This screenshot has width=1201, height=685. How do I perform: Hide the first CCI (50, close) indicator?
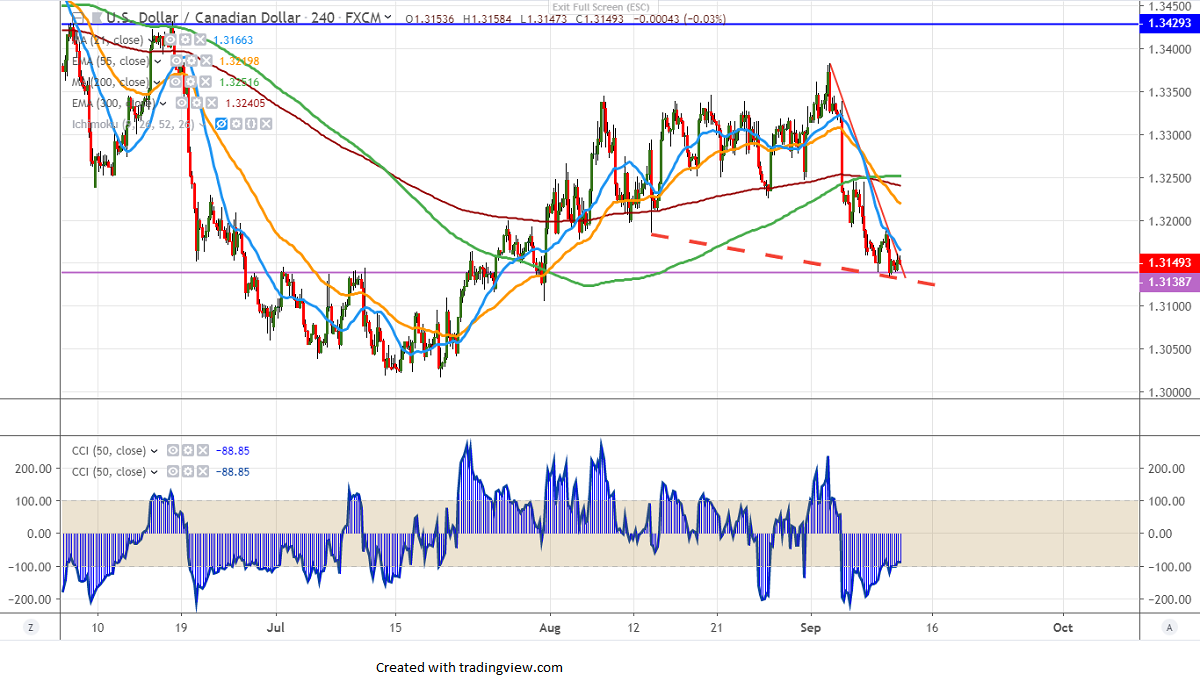(173, 451)
